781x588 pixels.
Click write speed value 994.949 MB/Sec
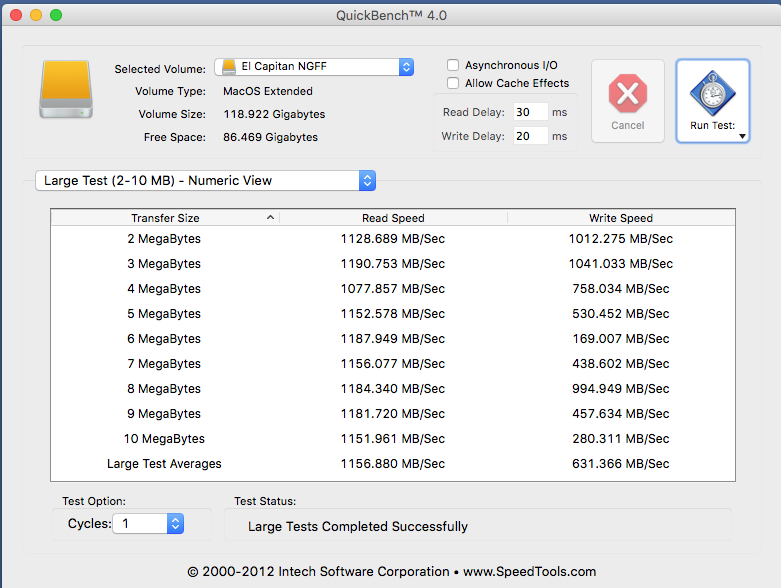[x=621, y=389]
